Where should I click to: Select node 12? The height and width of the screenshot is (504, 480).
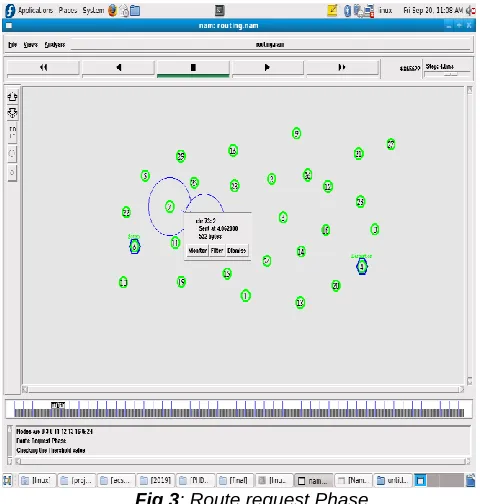coord(328,186)
